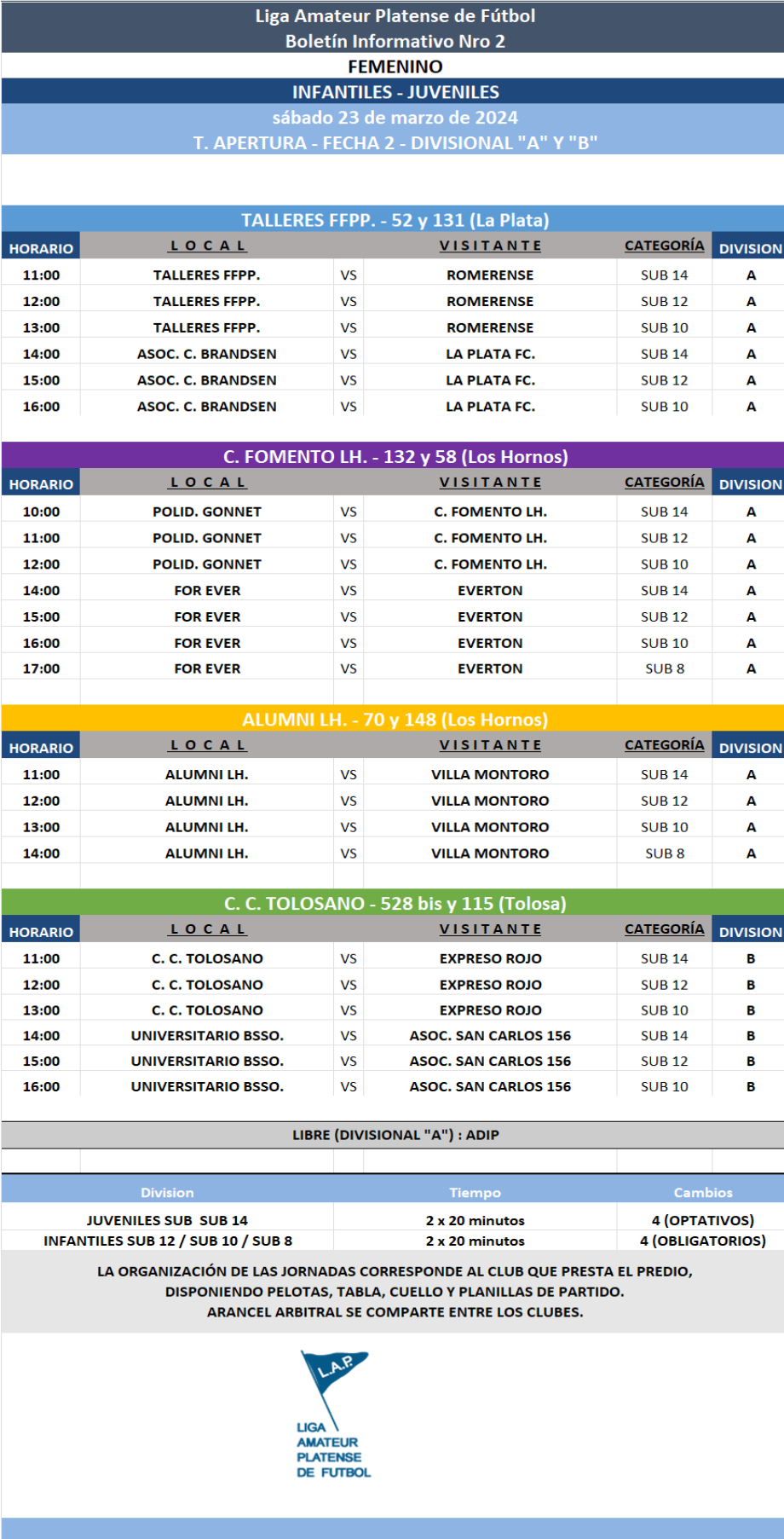
Task: Select the 17:00 time cell
Action: (x=41, y=669)
